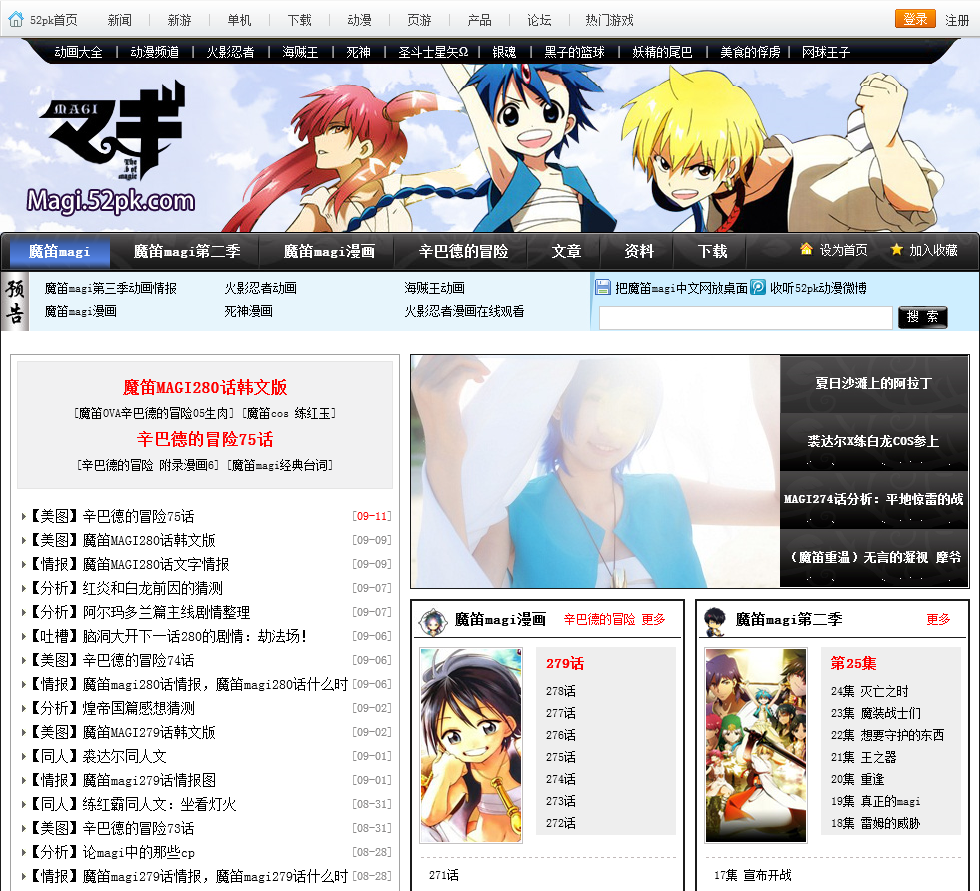Open 火影忍者漫画在线观看 link
This screenshot has width=980, height=891.
[464, 311]
